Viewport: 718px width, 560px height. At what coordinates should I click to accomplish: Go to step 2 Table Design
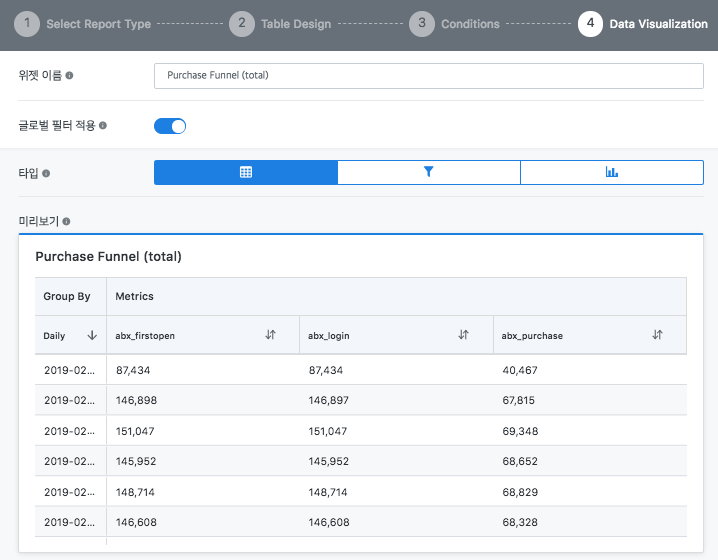[280, 24]
